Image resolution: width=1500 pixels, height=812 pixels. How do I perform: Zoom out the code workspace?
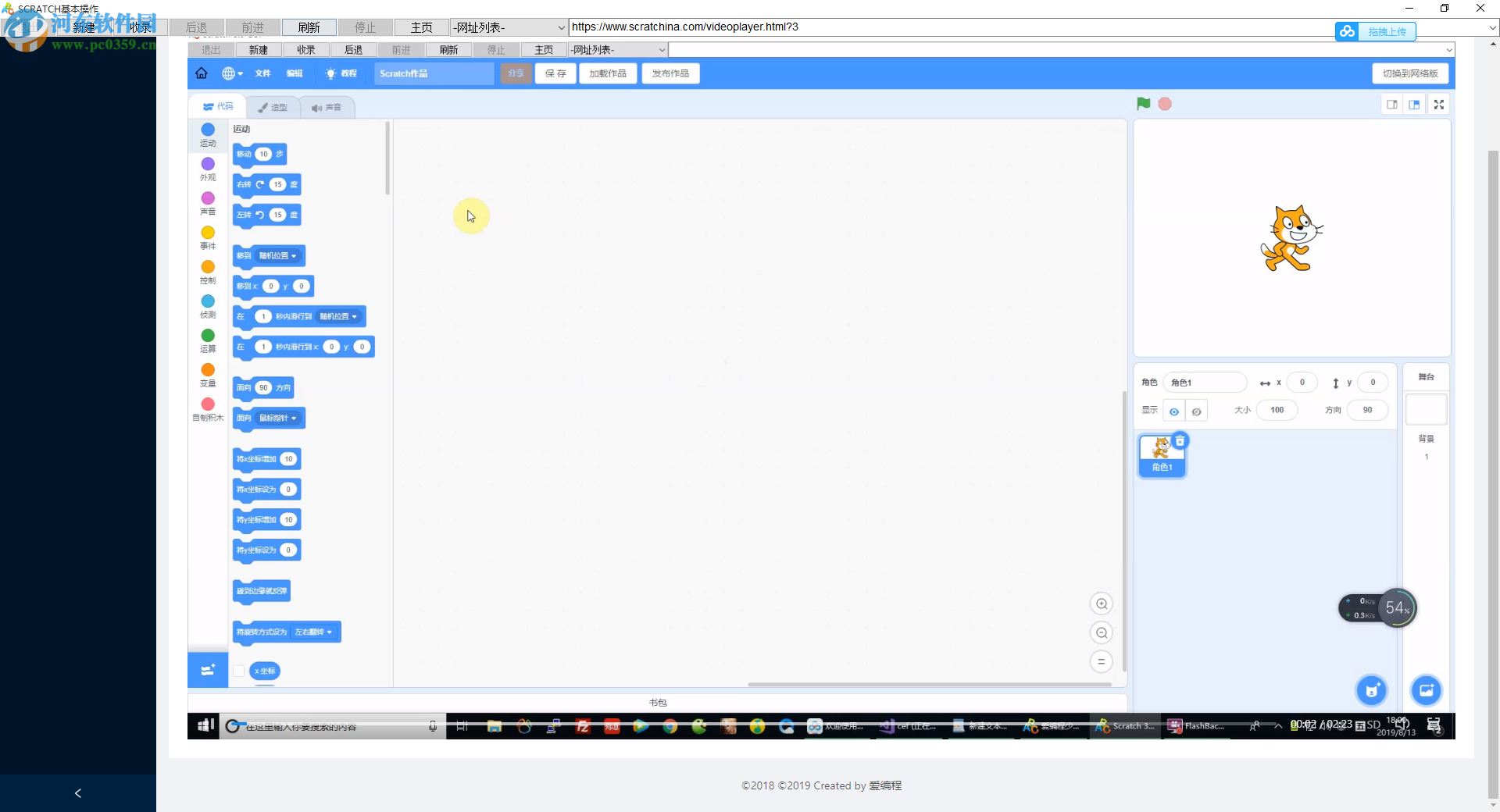[1102, 632]
